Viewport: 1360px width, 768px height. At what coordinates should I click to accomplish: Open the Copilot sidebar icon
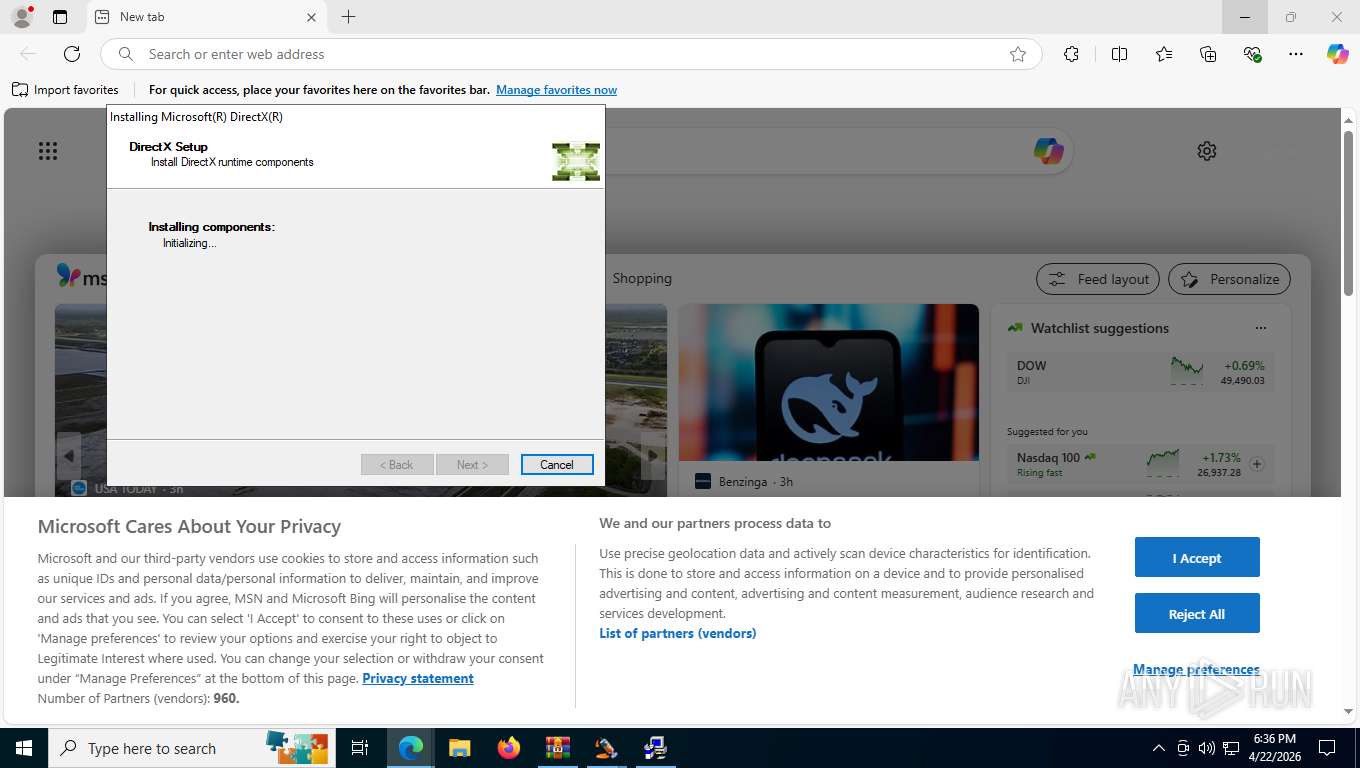[1338, 54]
